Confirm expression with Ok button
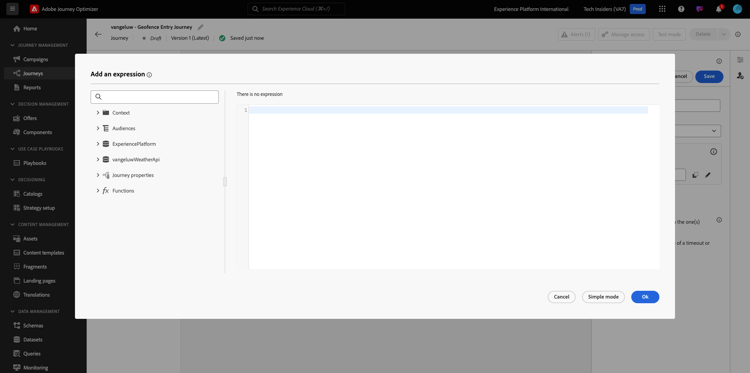The width and height of the screenshot is (750, 373). tap(645, 297)
